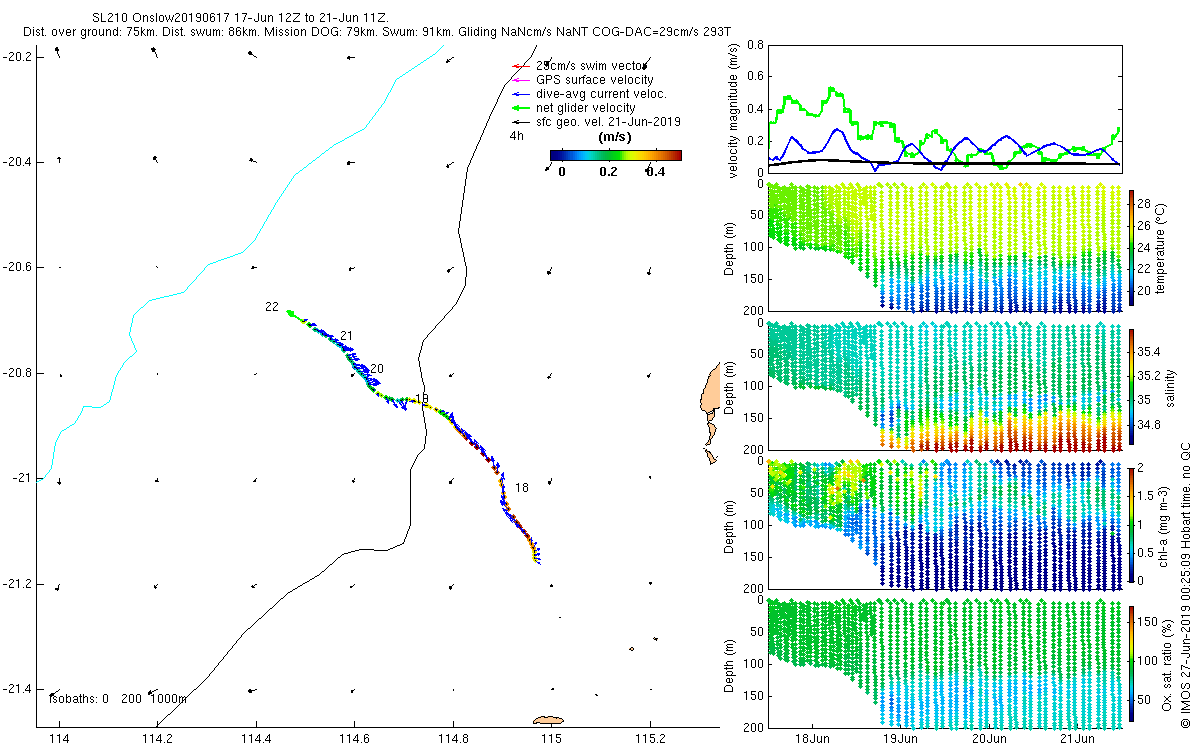
Task: Click the orange island at the map bottom
Action: (x=549, y=720)
